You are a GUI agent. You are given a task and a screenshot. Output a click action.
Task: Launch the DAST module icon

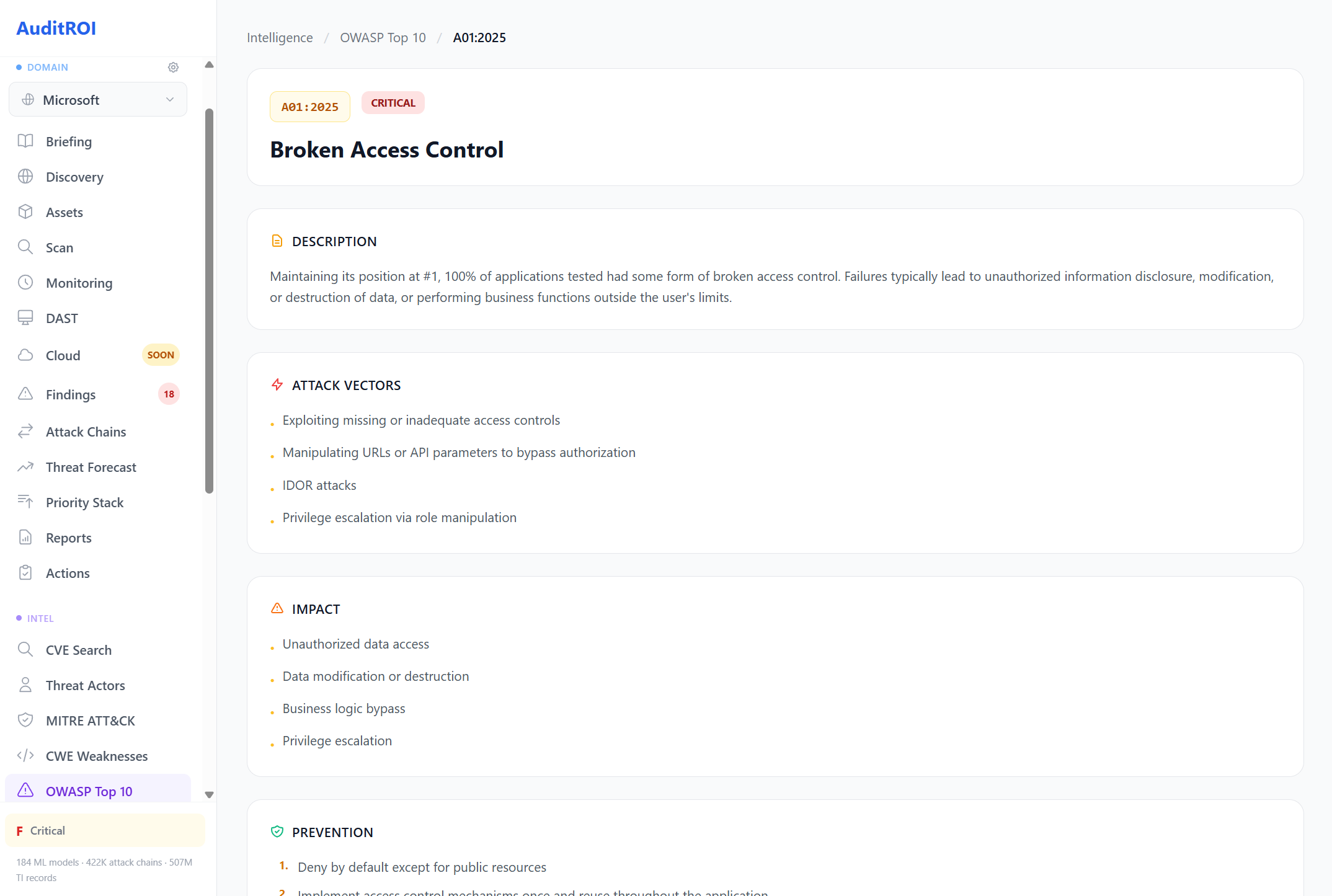[25, 317]
